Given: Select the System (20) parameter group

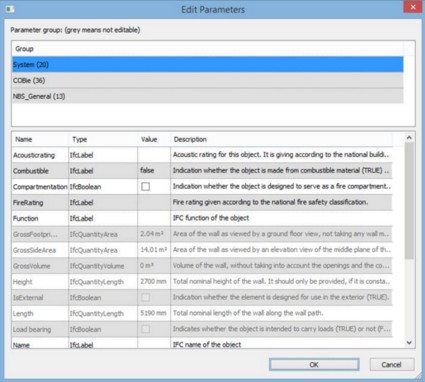Looking at the screenshot, I should [207, 64].
